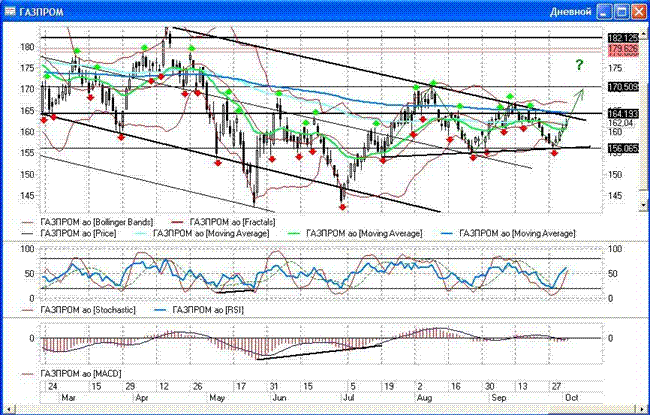Image resolution: width=650 pixels, height=415 pixels.
Task: Select the Bollinger Bands legend entry
Action: (87, 222)
